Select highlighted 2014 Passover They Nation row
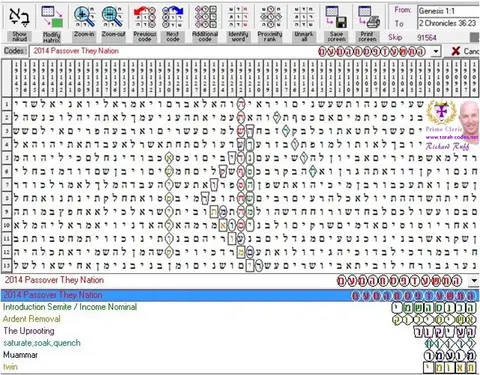This screenshot has width=480, height=375. click(240, 295)
